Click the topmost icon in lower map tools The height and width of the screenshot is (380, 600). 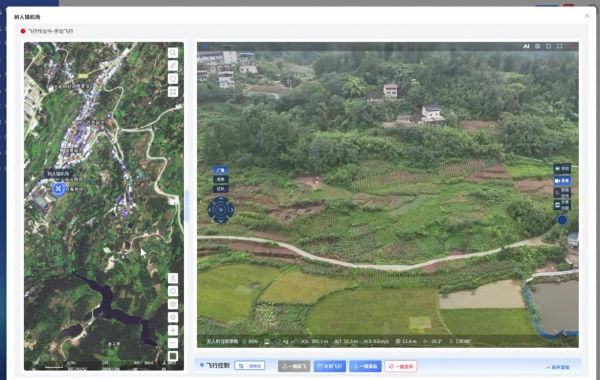pos(173,278)
